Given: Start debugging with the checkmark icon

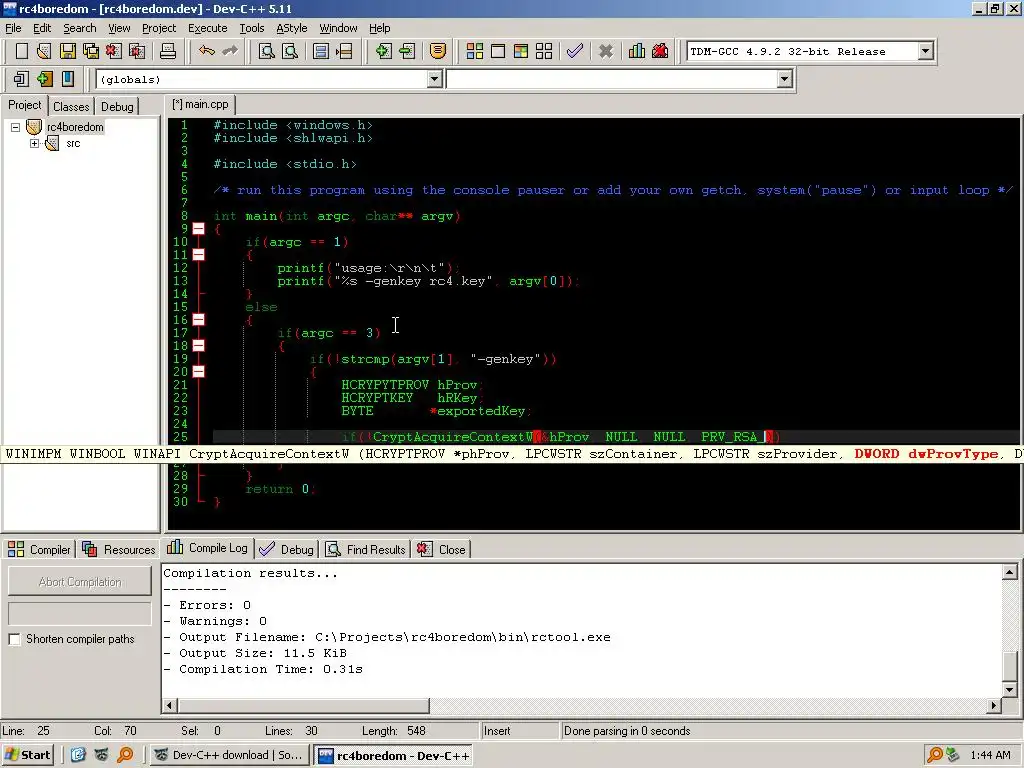Looking at the screenshot, I should tap(575, 51).
